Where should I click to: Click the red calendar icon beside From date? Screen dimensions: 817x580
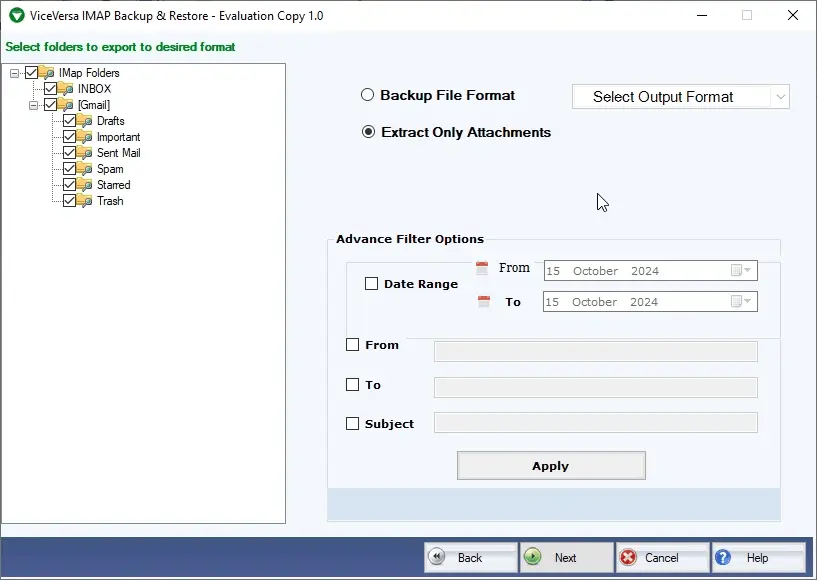tap(482, 268)
